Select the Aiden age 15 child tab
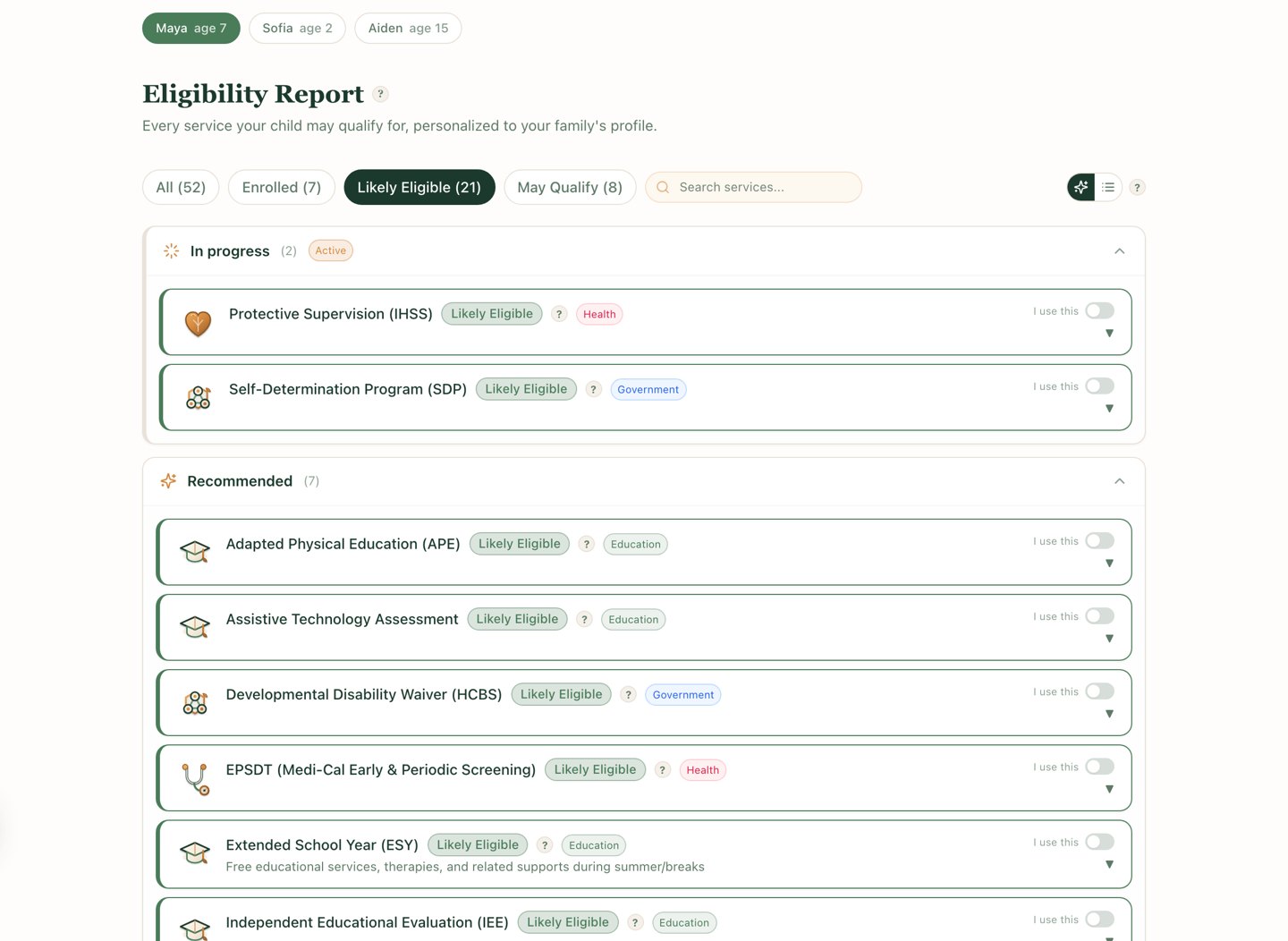The height and width of the screenshot is (941, 1288). 408,29
